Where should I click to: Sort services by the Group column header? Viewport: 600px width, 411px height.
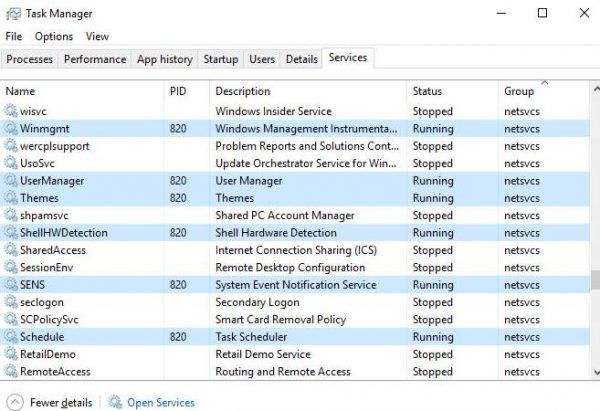518,91
